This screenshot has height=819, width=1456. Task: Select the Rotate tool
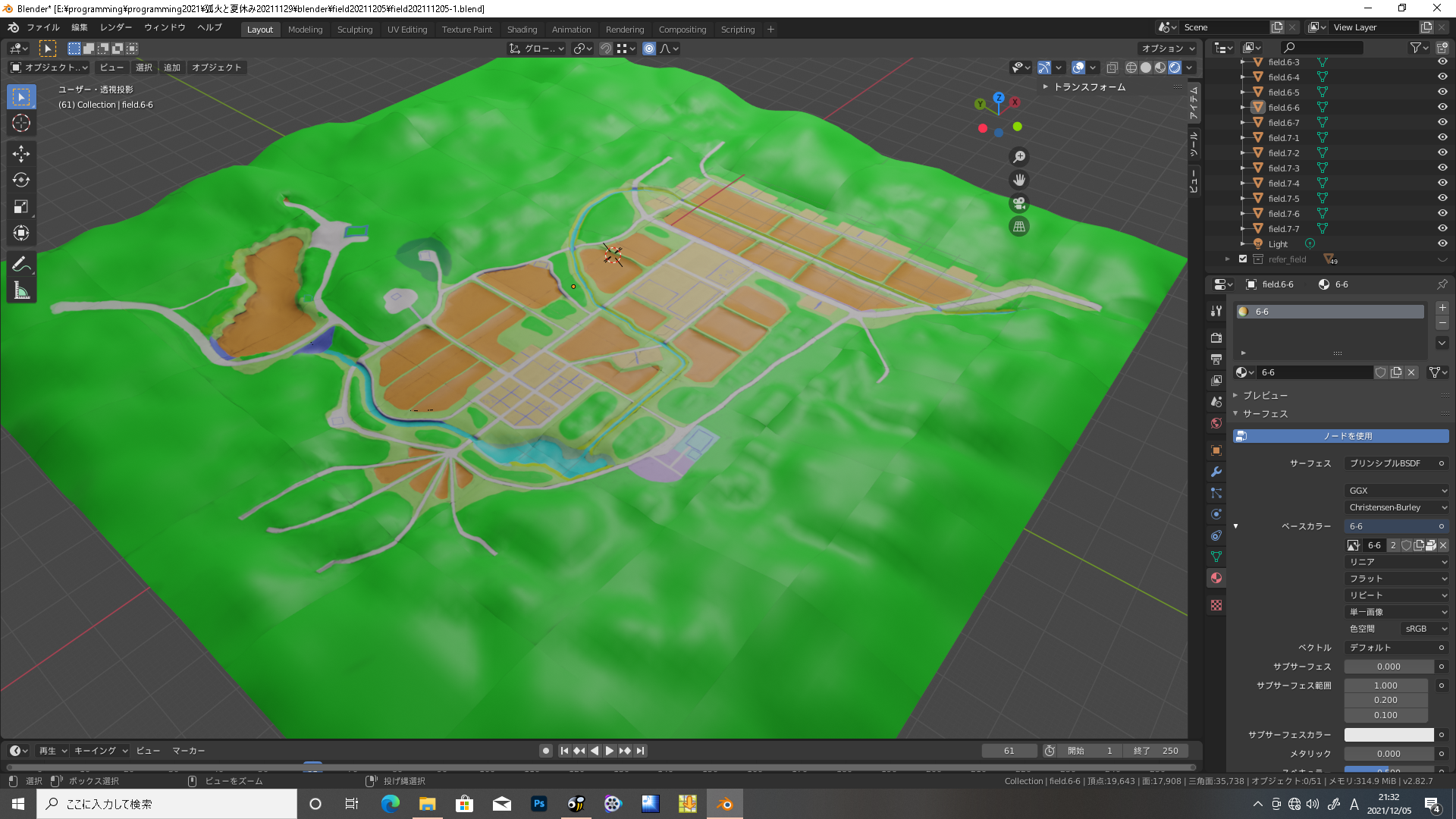pyautogui.click(x=21, y=180)
